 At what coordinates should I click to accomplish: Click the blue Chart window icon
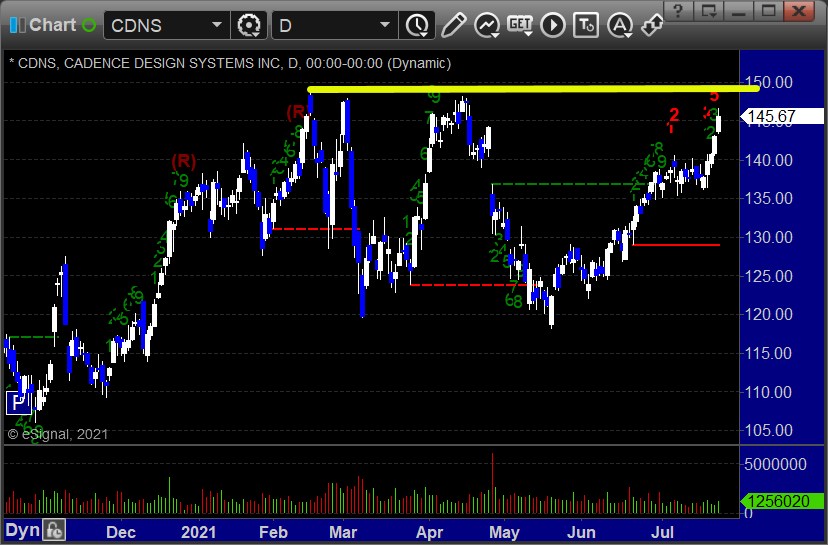17,25
